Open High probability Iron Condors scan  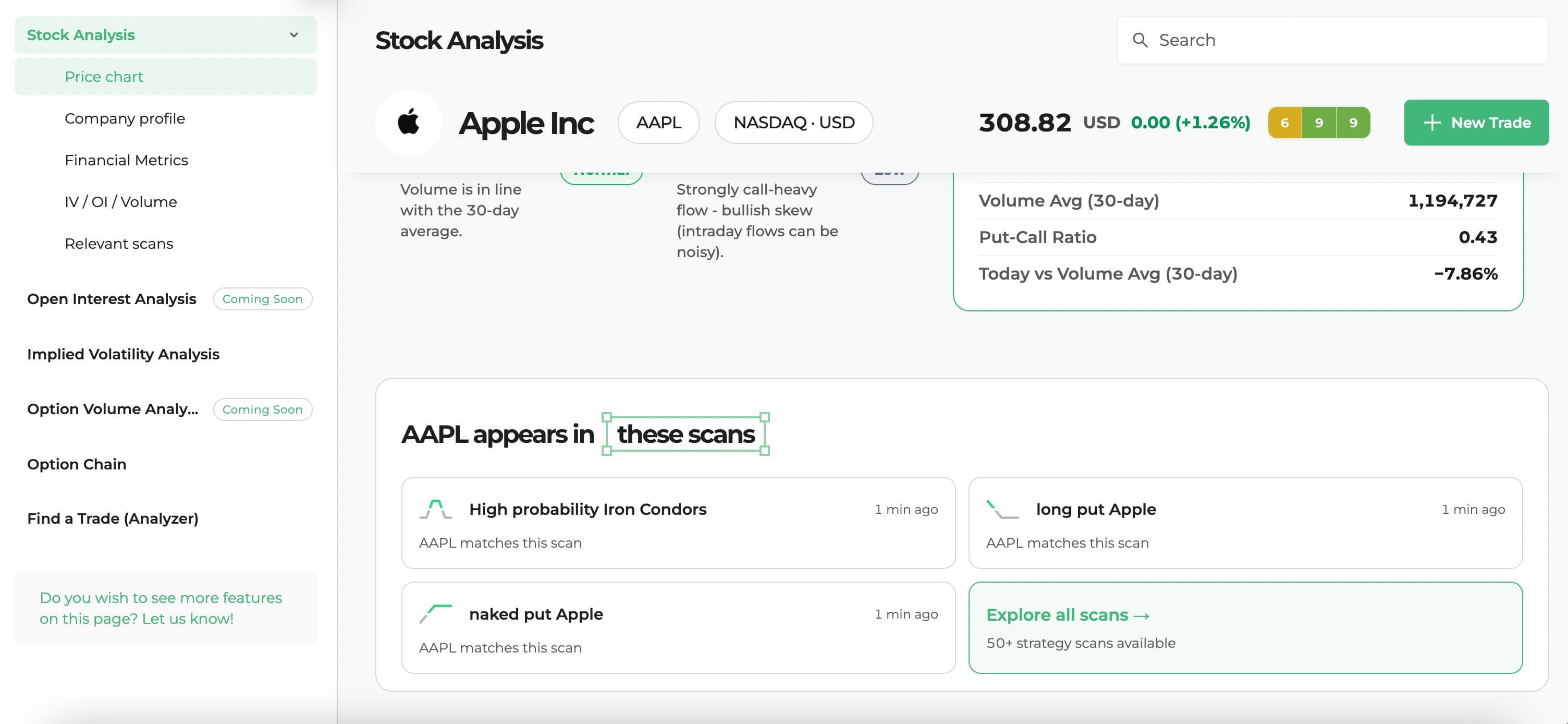pos(678,523)
